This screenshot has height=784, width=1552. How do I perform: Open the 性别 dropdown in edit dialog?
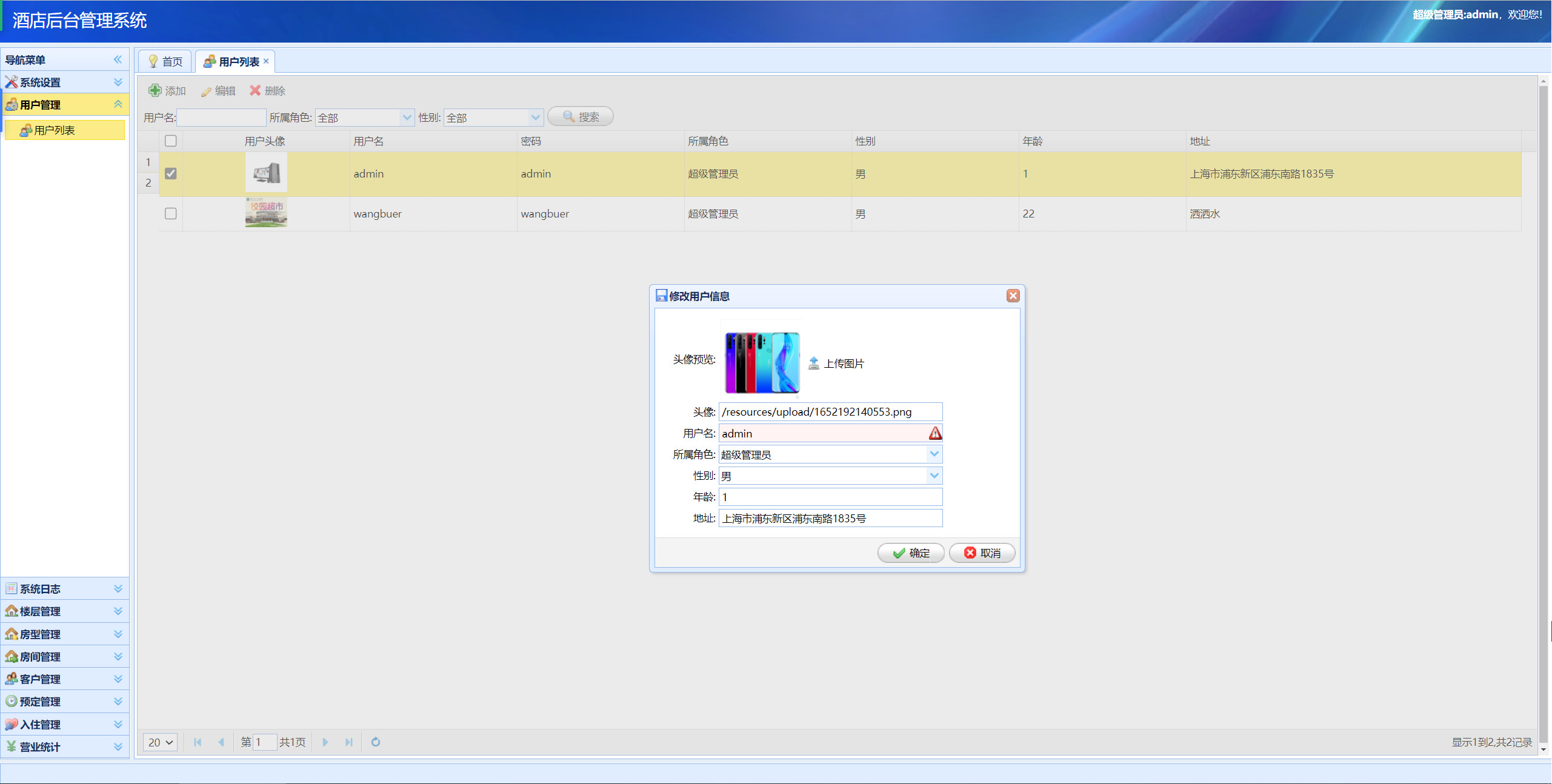pos(933,476)
